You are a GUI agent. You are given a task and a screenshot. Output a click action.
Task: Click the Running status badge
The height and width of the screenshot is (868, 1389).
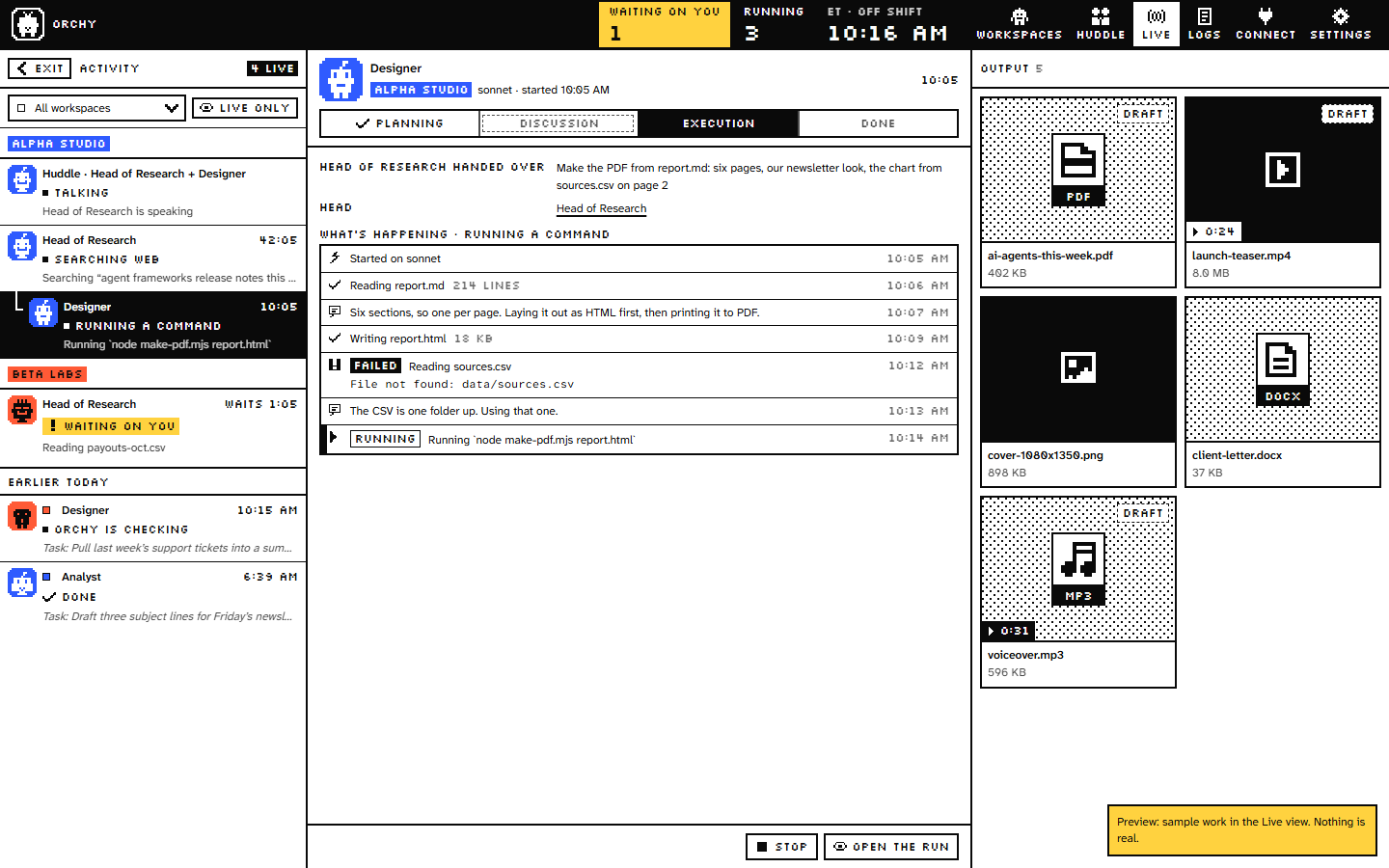point(385,439)
